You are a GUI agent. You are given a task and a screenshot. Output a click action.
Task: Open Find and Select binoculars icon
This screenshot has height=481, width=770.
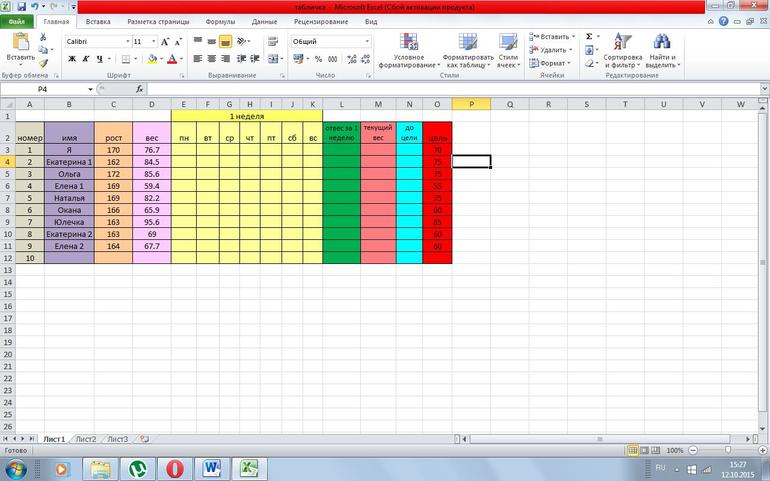(661, 43)
